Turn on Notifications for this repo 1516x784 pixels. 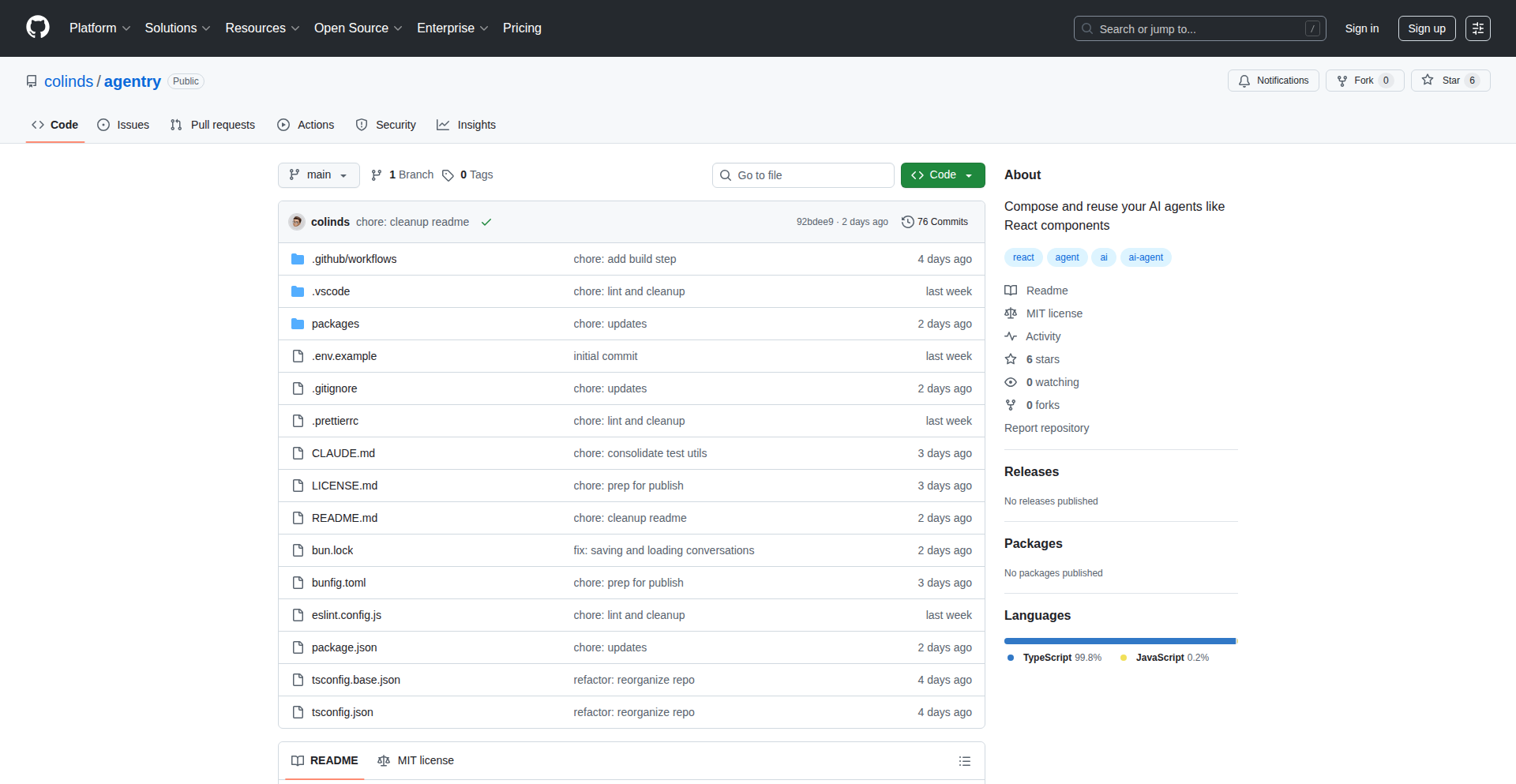[1273, 81]
